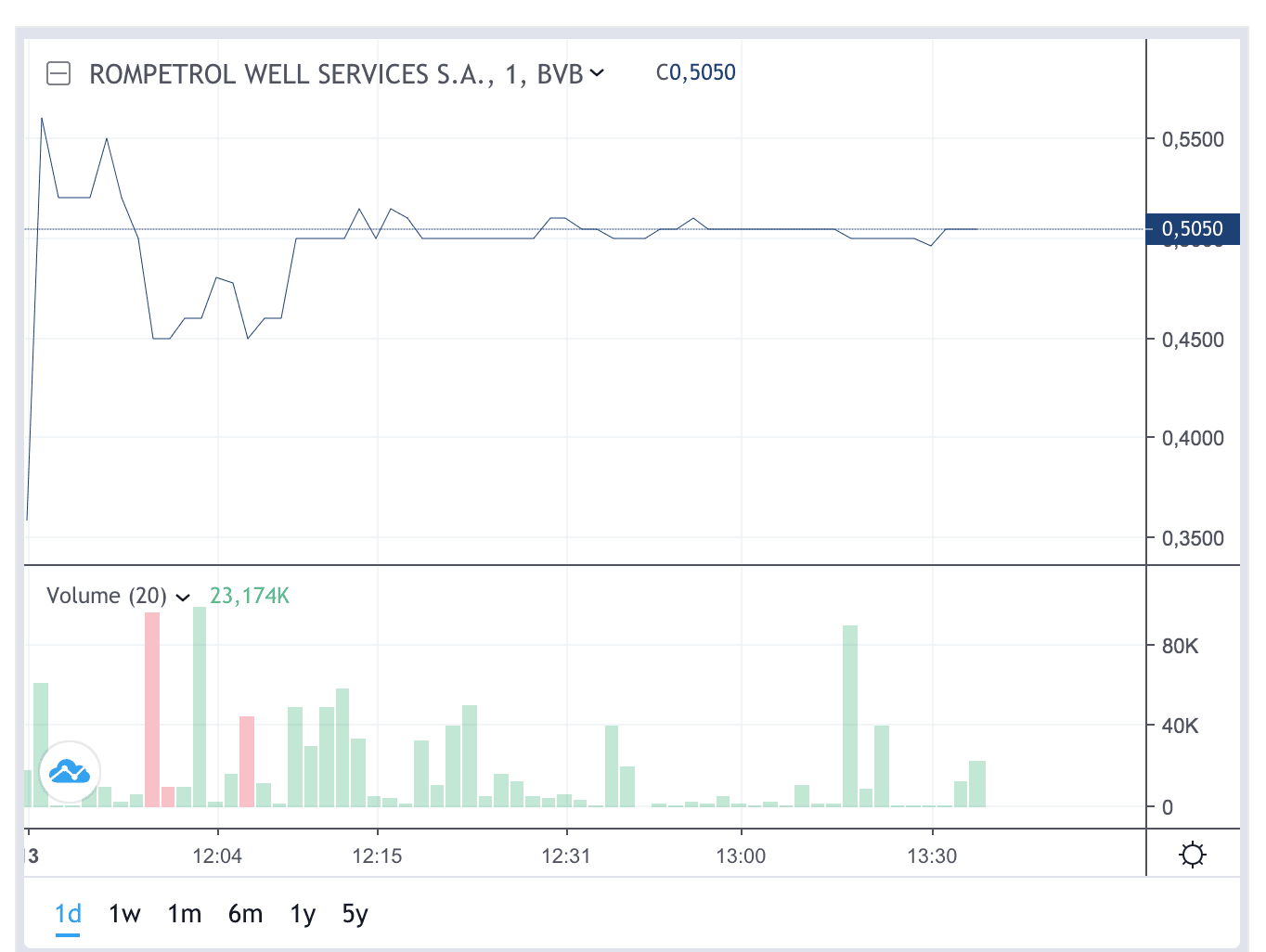Choose the 5y time range
Viewport: 1266px width, 952px height.
click(355, 914)
